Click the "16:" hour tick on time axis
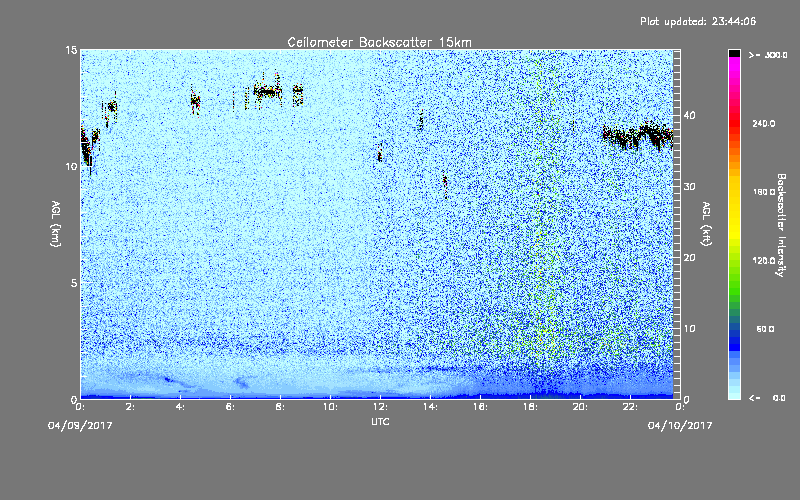This screenshot has height=500, width=800. [480, 407]
